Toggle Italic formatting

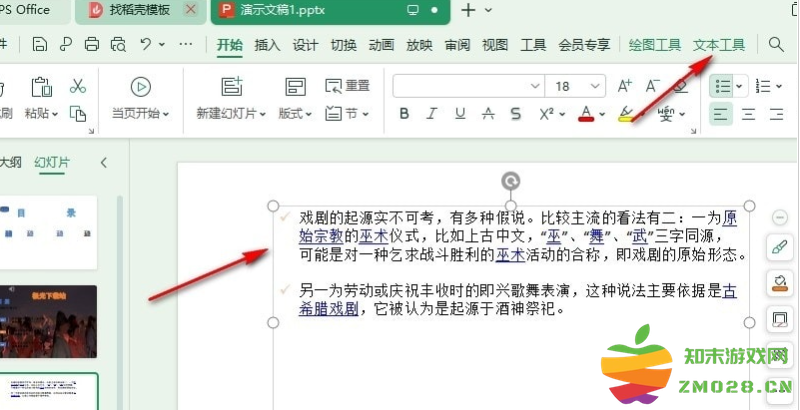click(x=432, y=114)
